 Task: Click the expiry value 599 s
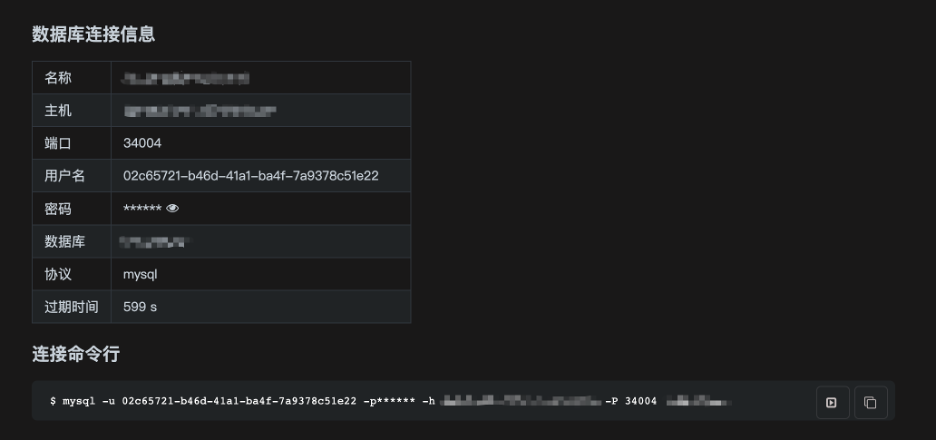coord(140,307)
